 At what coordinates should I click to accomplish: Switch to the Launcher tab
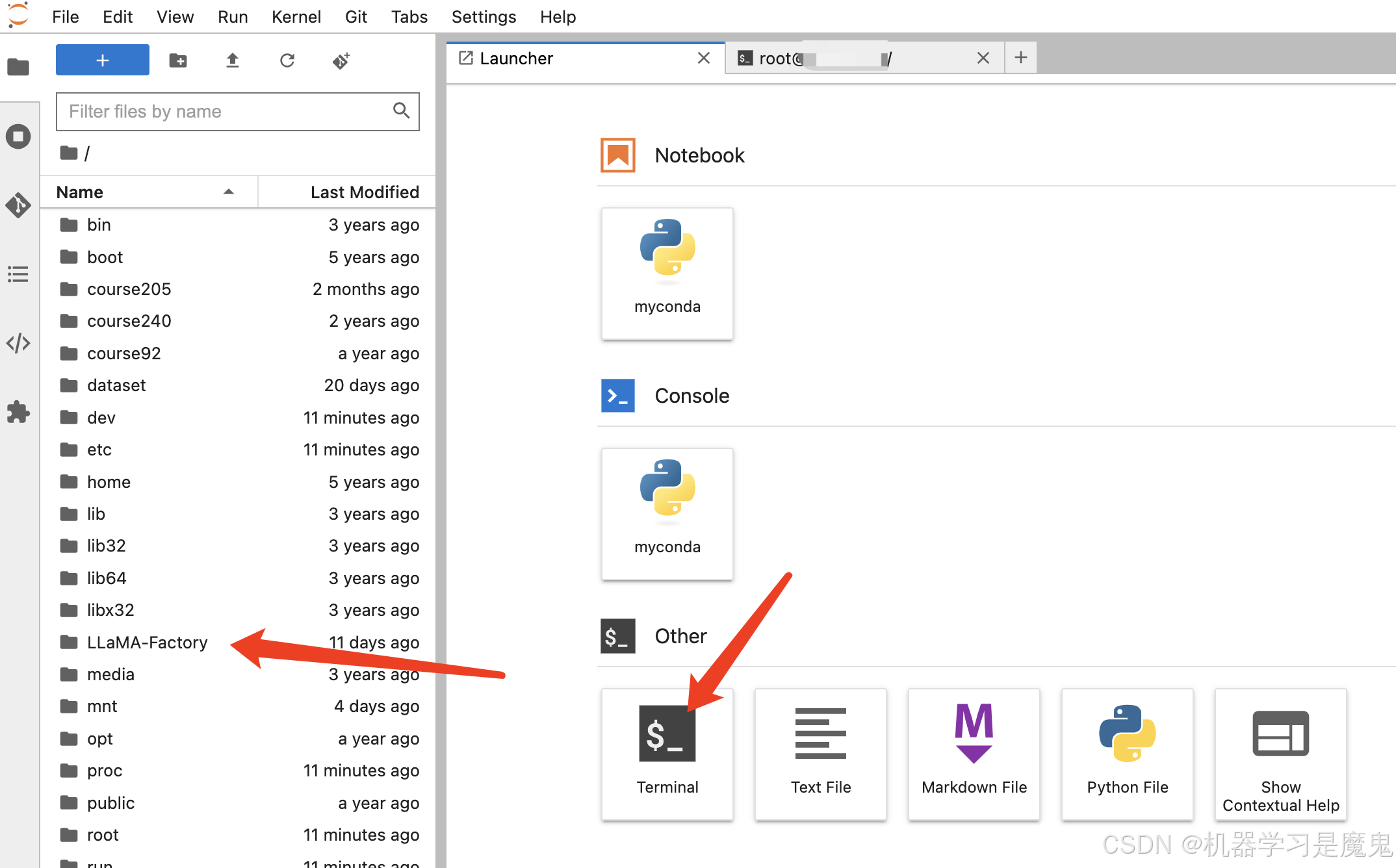point(585,58)
